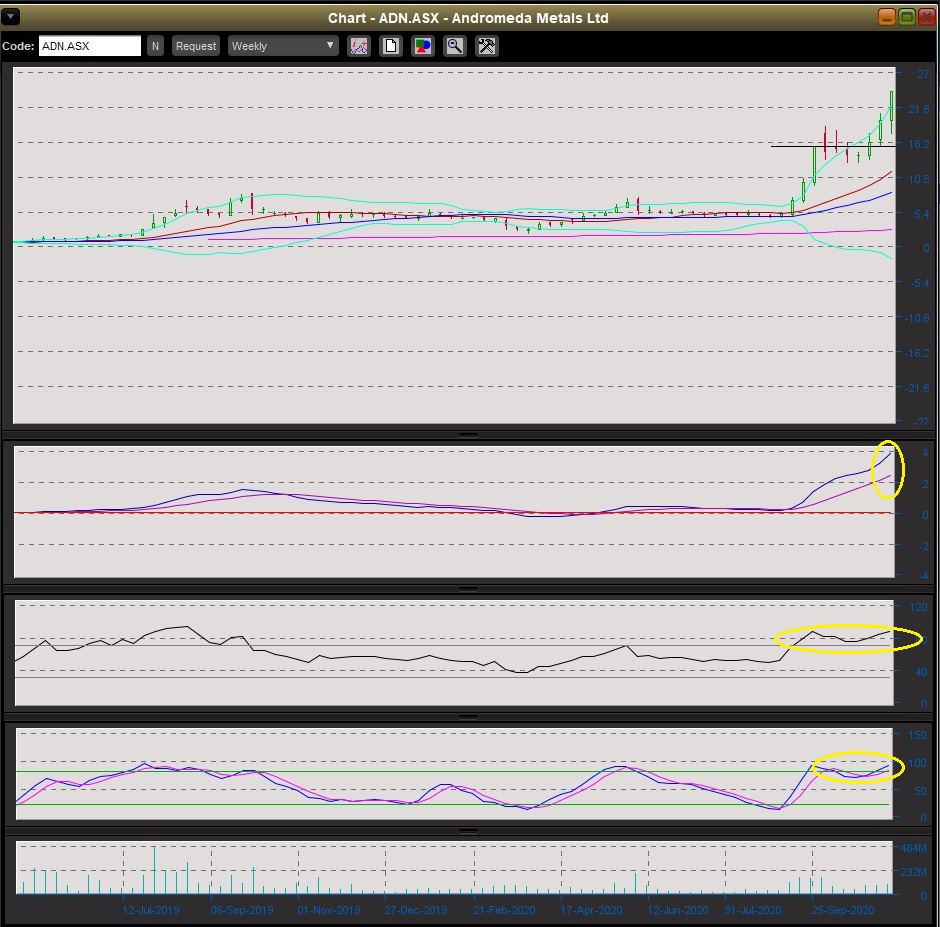Click the 17-Apr-2020 date label

591,910
